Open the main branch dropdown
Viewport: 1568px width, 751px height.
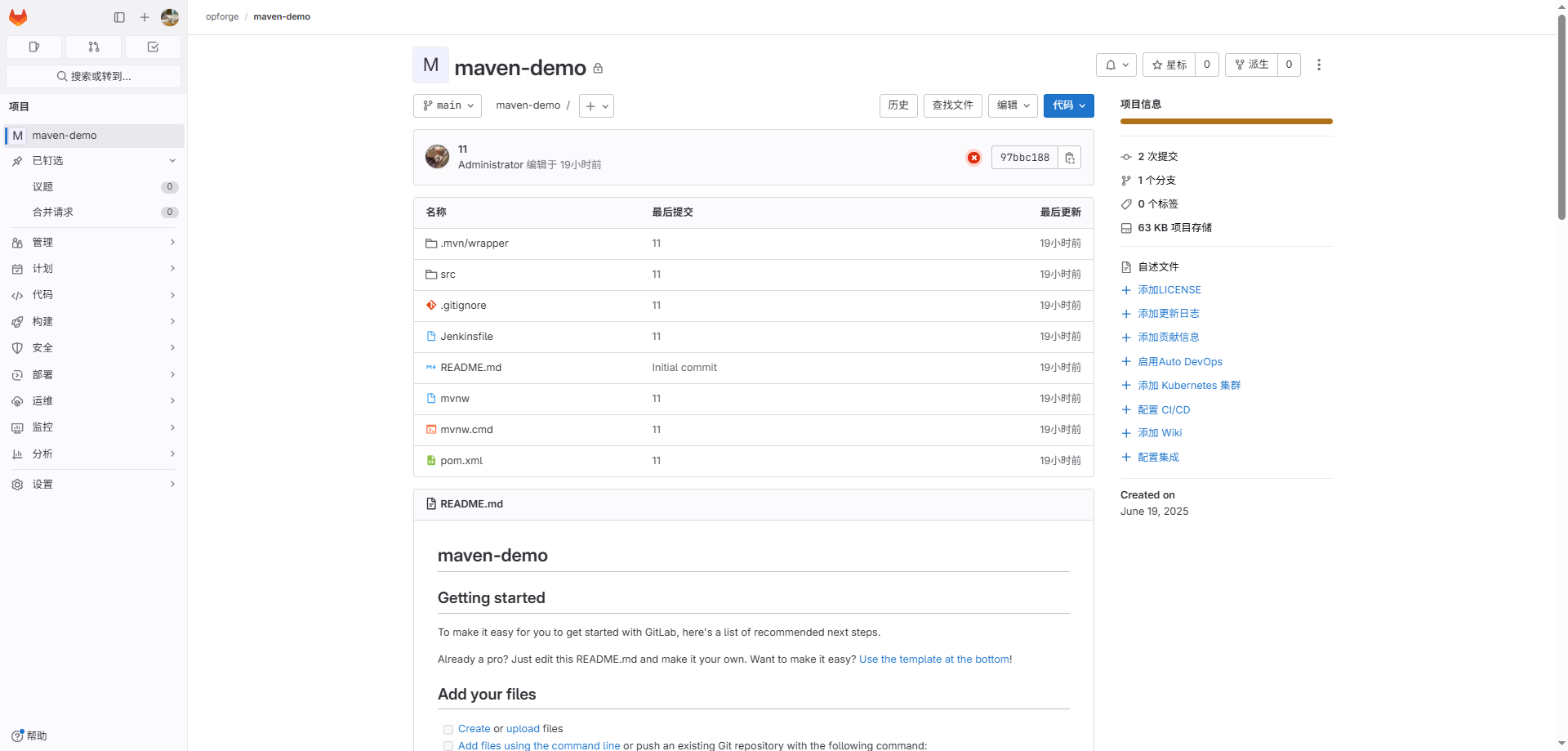448,105
